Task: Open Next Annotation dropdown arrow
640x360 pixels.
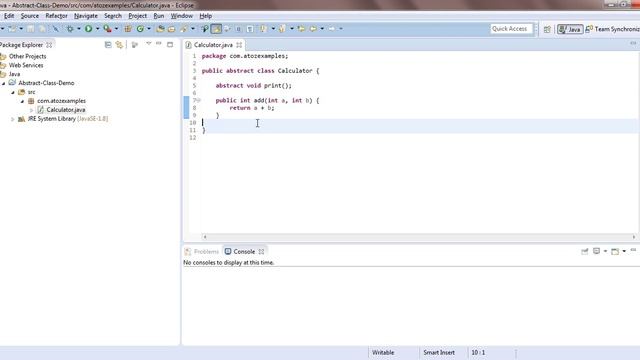Action: point(273,29)
